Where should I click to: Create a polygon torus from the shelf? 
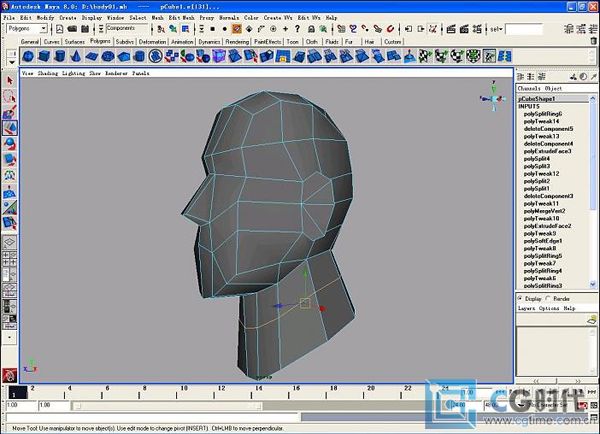108,57
